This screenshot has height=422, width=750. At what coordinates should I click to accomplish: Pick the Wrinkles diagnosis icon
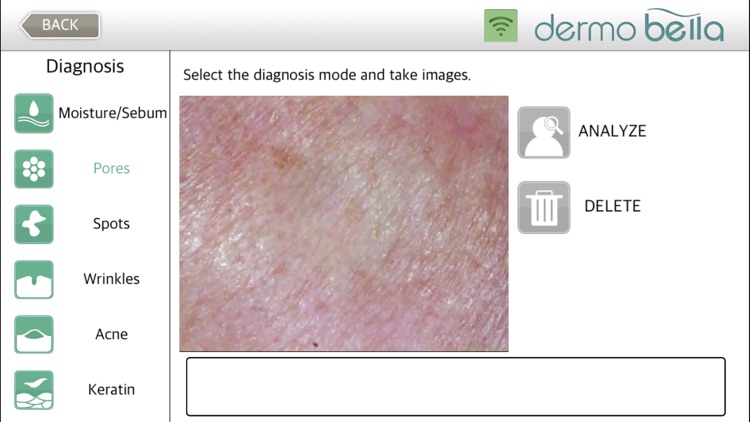(x=34, y=279)
